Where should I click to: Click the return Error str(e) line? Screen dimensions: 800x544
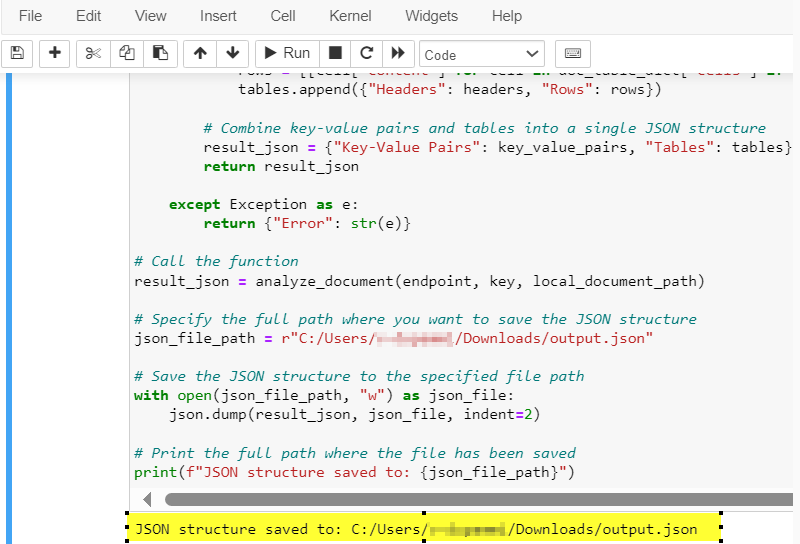[307, 224]
